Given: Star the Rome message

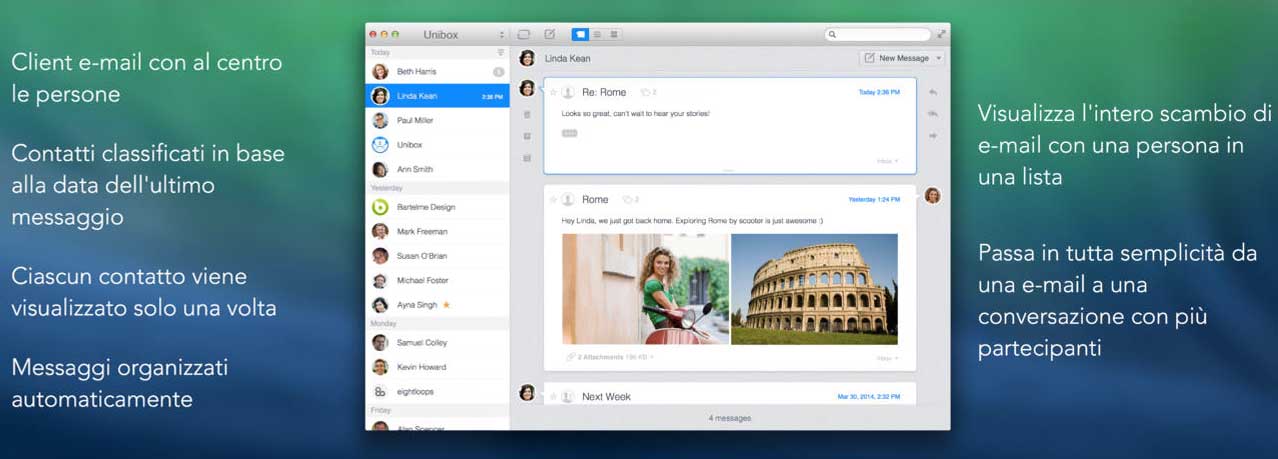Looking at the screenshot, I should tap(553, 200).
